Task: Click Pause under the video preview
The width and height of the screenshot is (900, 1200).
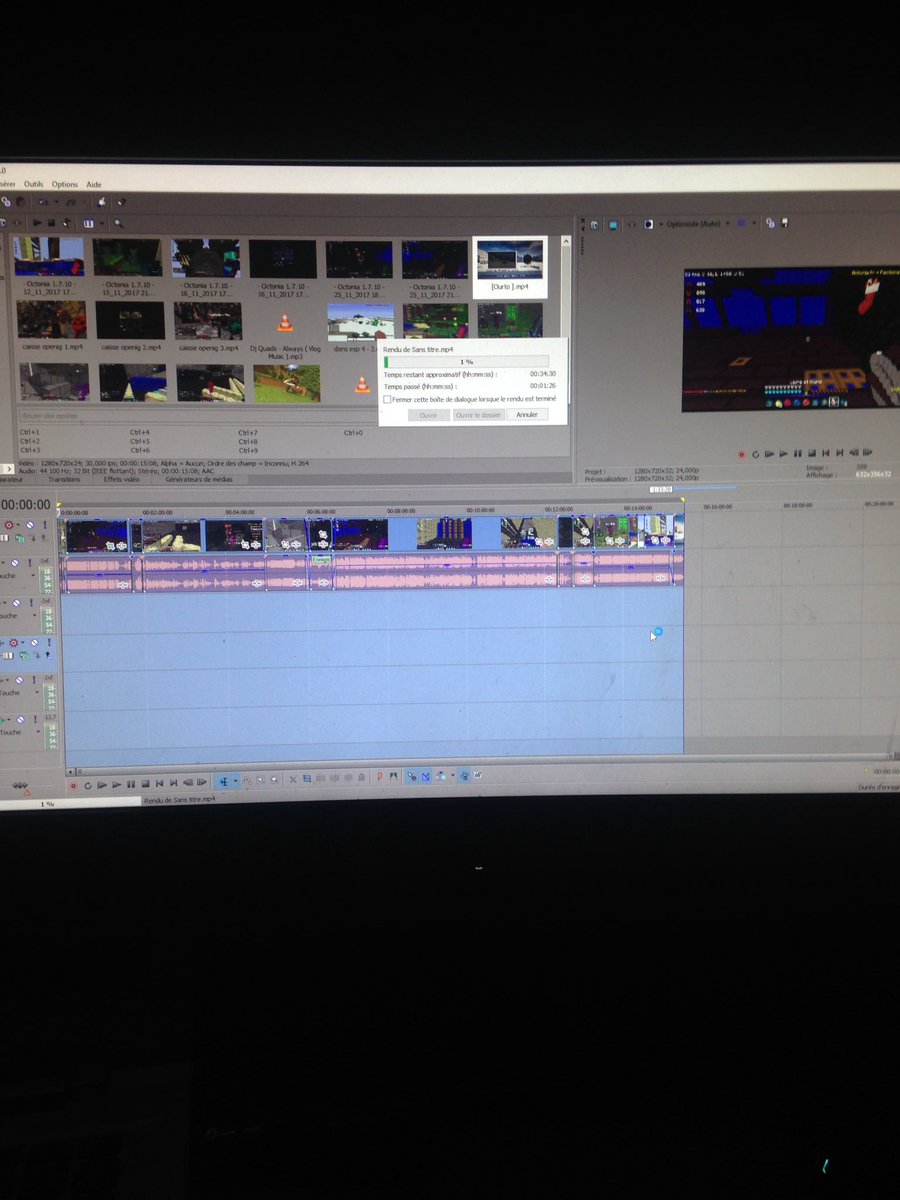Action: pos(798,454)
